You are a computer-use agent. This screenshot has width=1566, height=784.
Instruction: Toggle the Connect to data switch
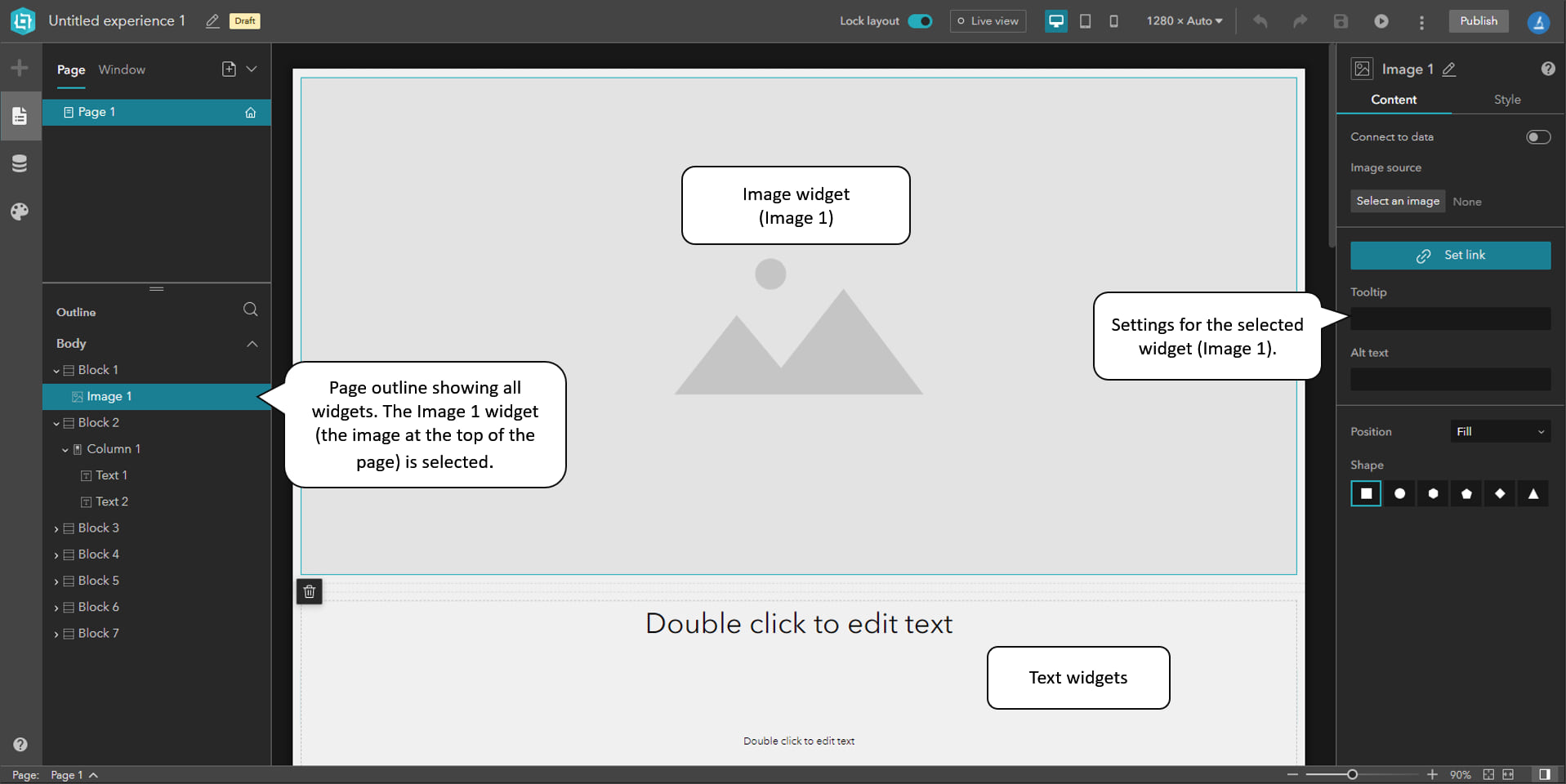pos(1538,137)
